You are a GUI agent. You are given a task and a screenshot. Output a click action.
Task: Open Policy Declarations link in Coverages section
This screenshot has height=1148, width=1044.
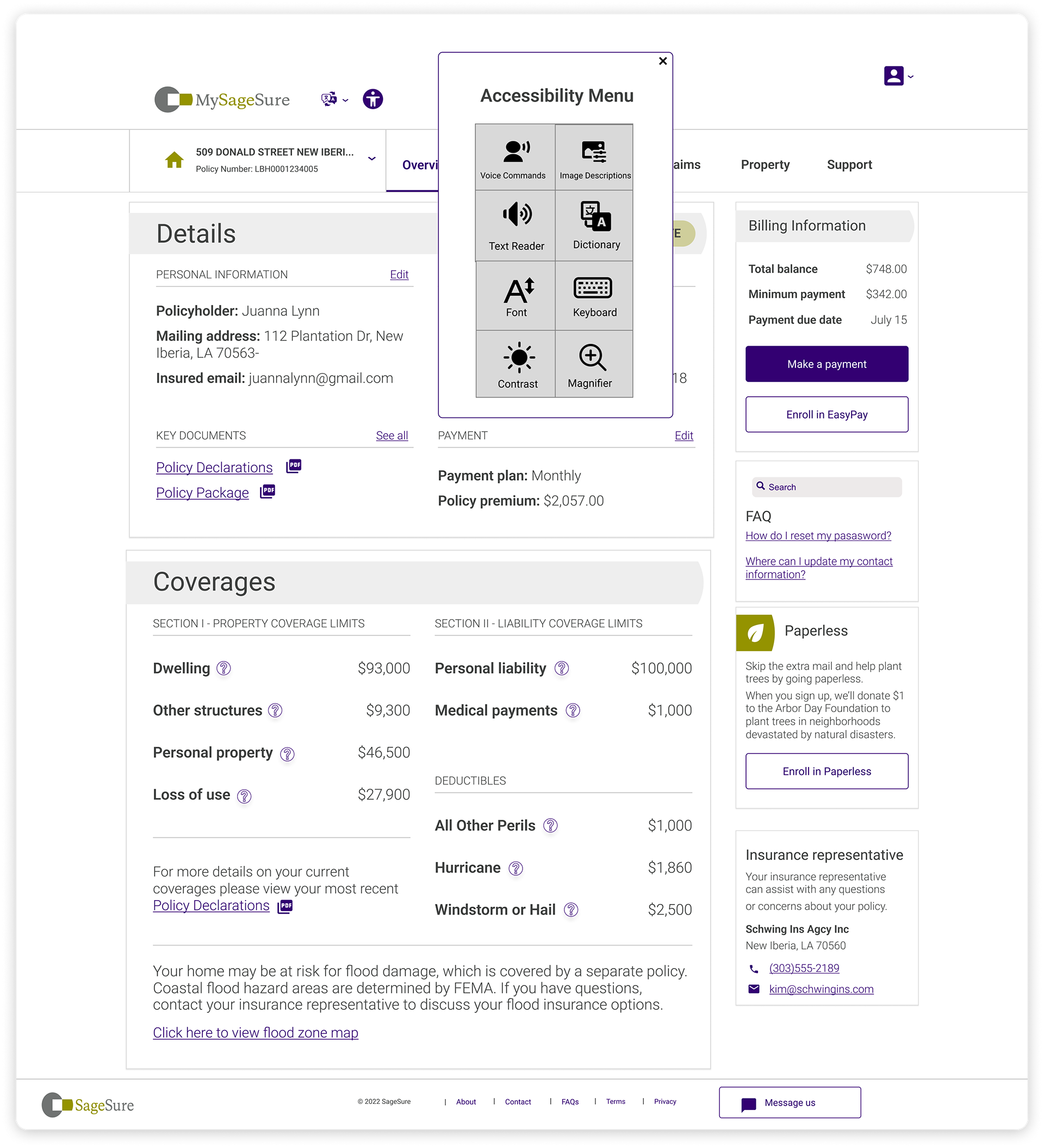coord(211,906)
